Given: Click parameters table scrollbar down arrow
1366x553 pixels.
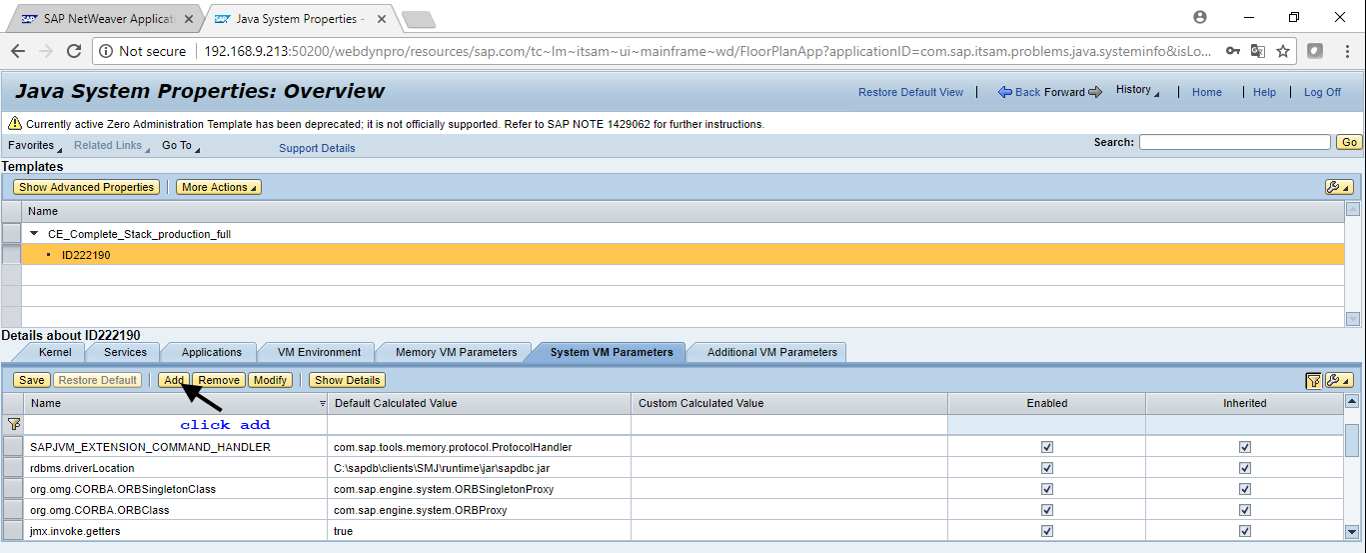Looking at the screenshot, I should tap(1352, 533).
